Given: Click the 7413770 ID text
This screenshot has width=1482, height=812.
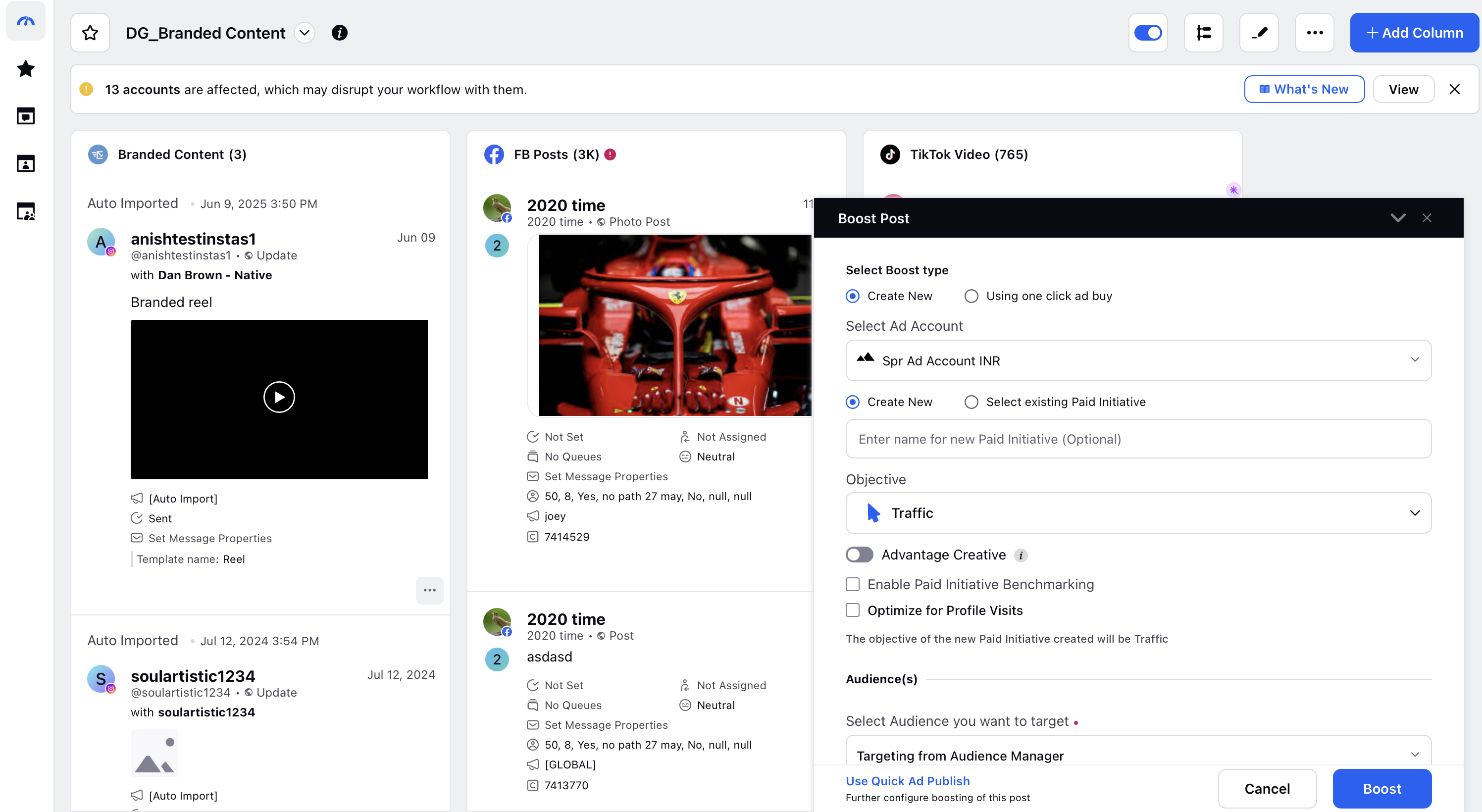Looking at the screenshot, I should click(566, 785).
